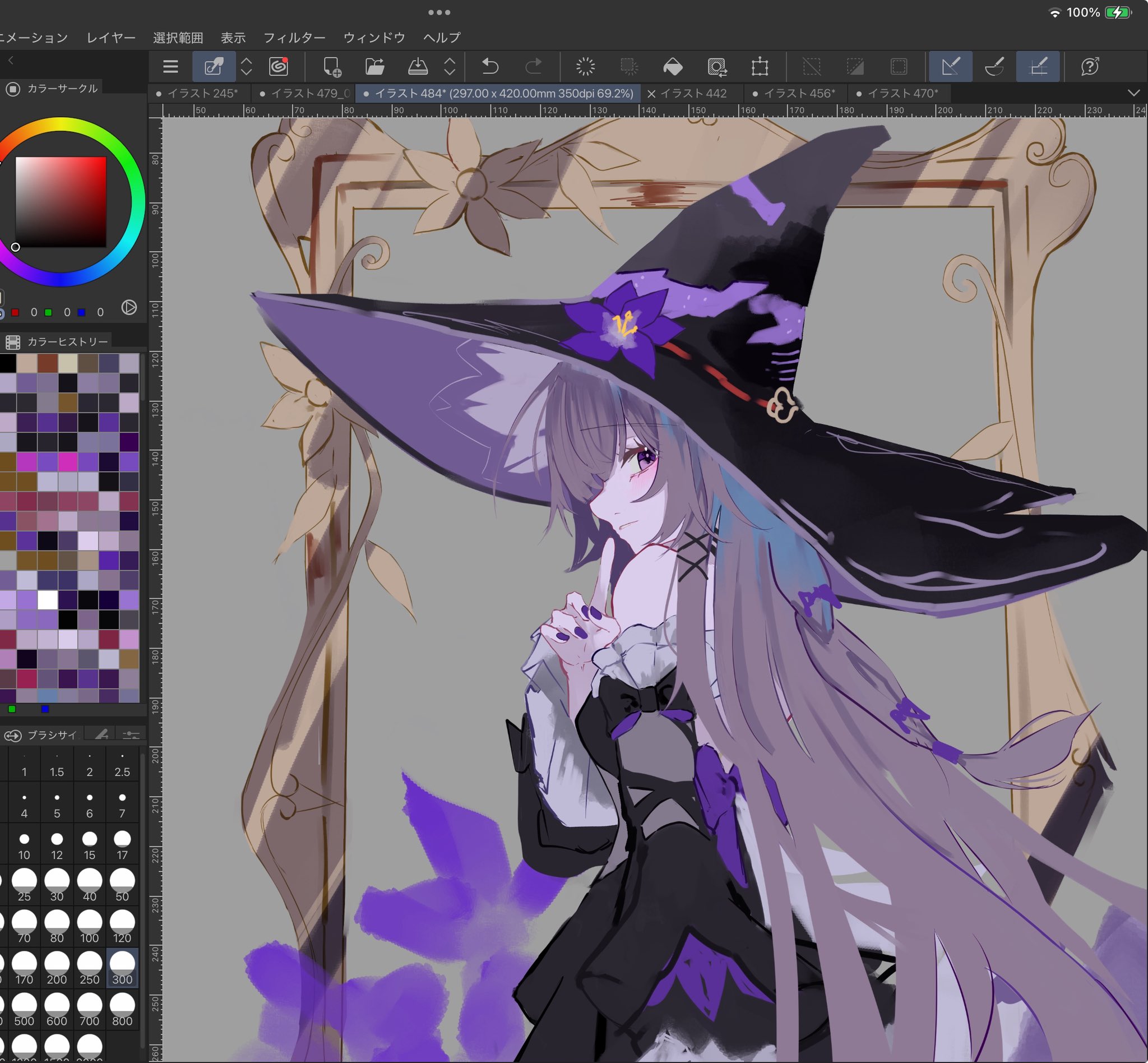Invert the selected area
Viewport: 1148px width, 1063px height.
855,67
